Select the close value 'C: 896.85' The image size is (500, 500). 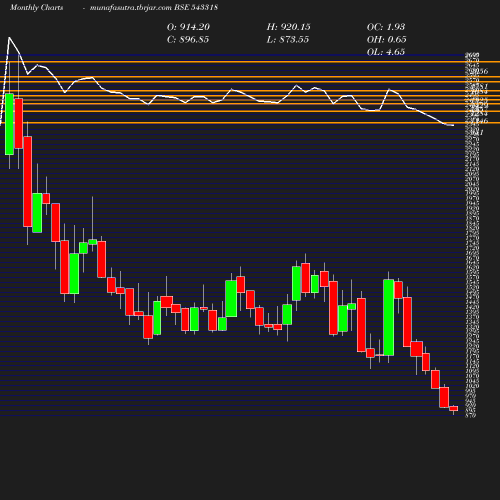click(x=188, y=40)
